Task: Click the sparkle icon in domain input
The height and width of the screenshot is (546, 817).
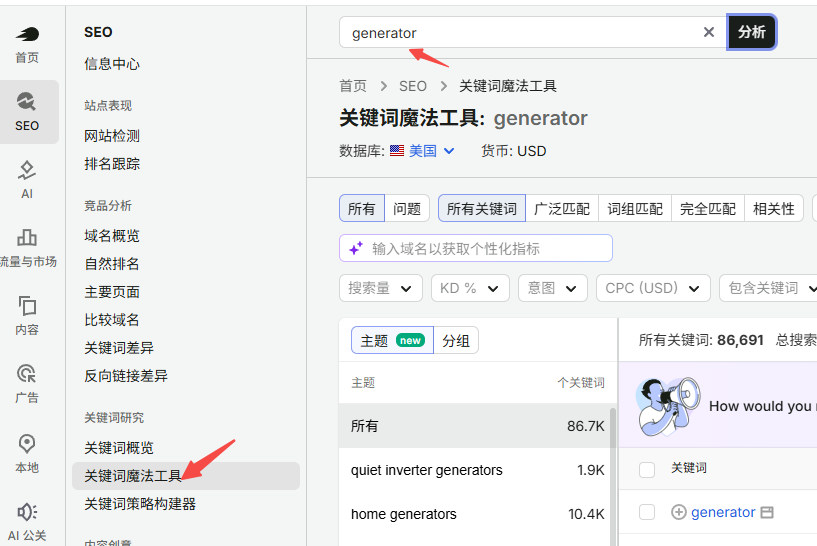Action: click(x=356, y=249)
